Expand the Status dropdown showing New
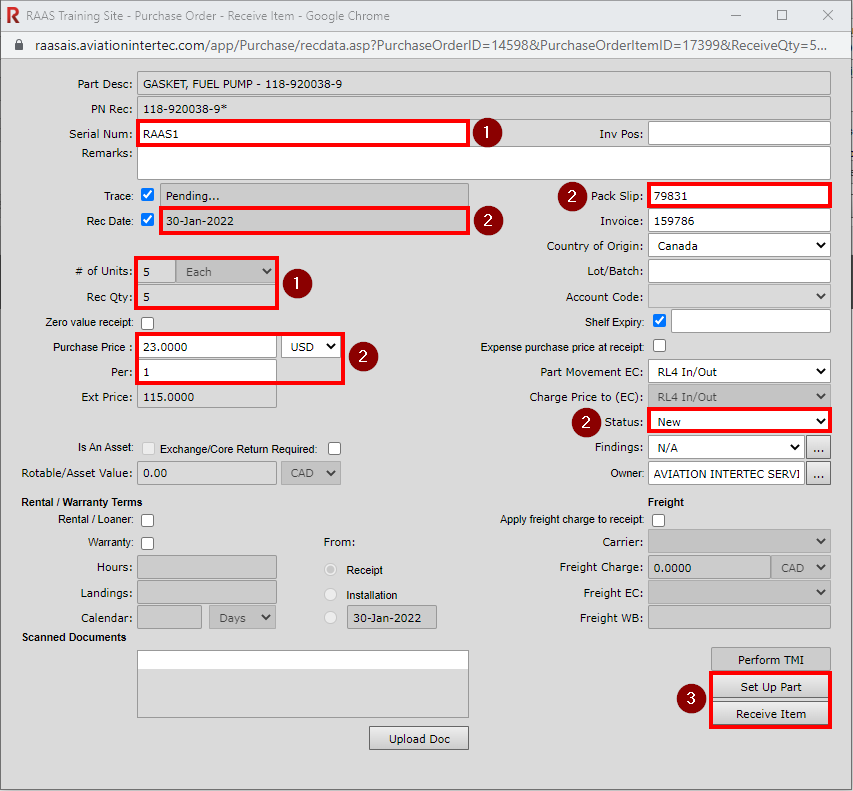853x791 pixels. 739,422
